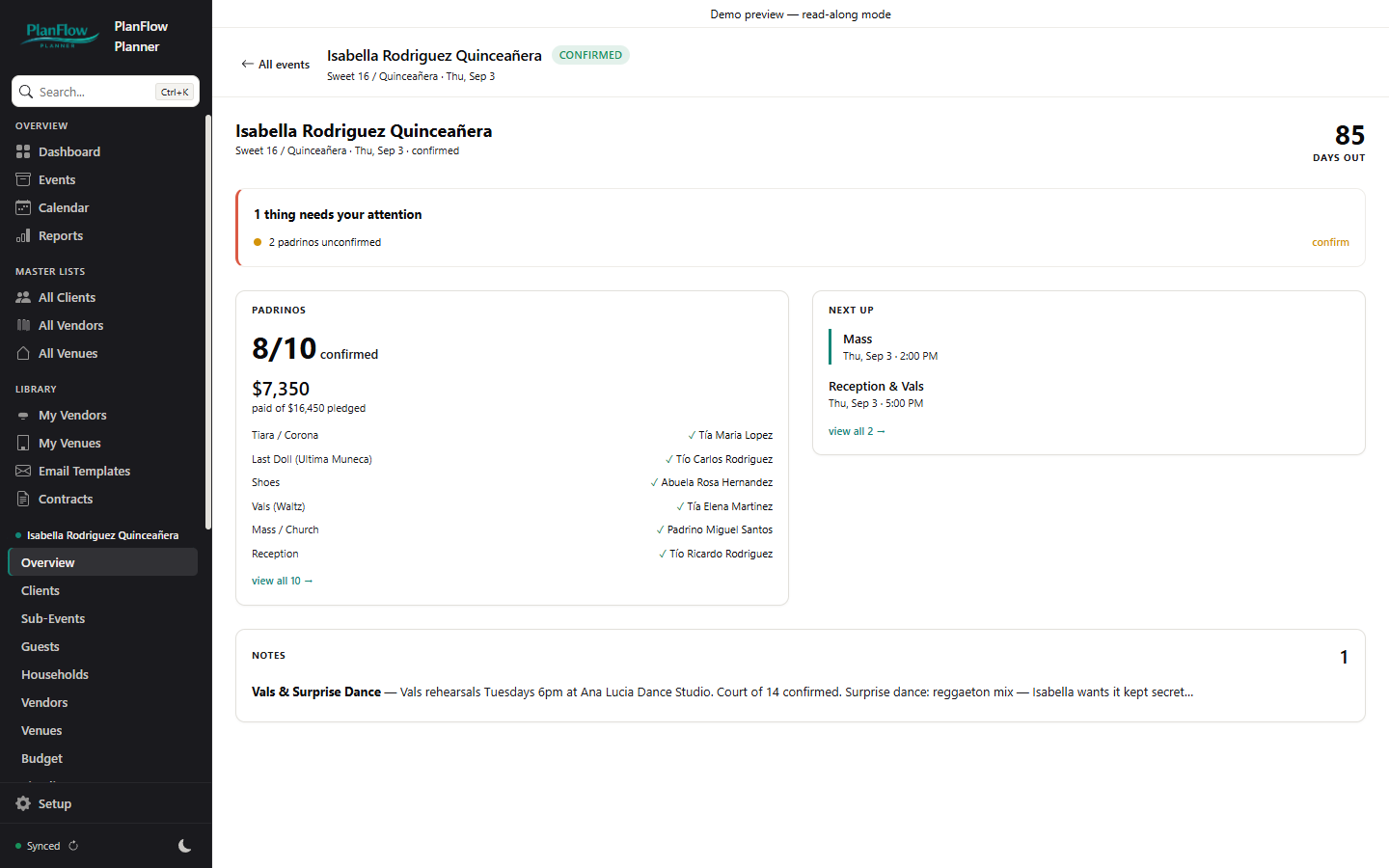Screen dimensions: 1389x868
Task: Click confirm link for unconfirmed padrinos
Action: click(1330, 242)
